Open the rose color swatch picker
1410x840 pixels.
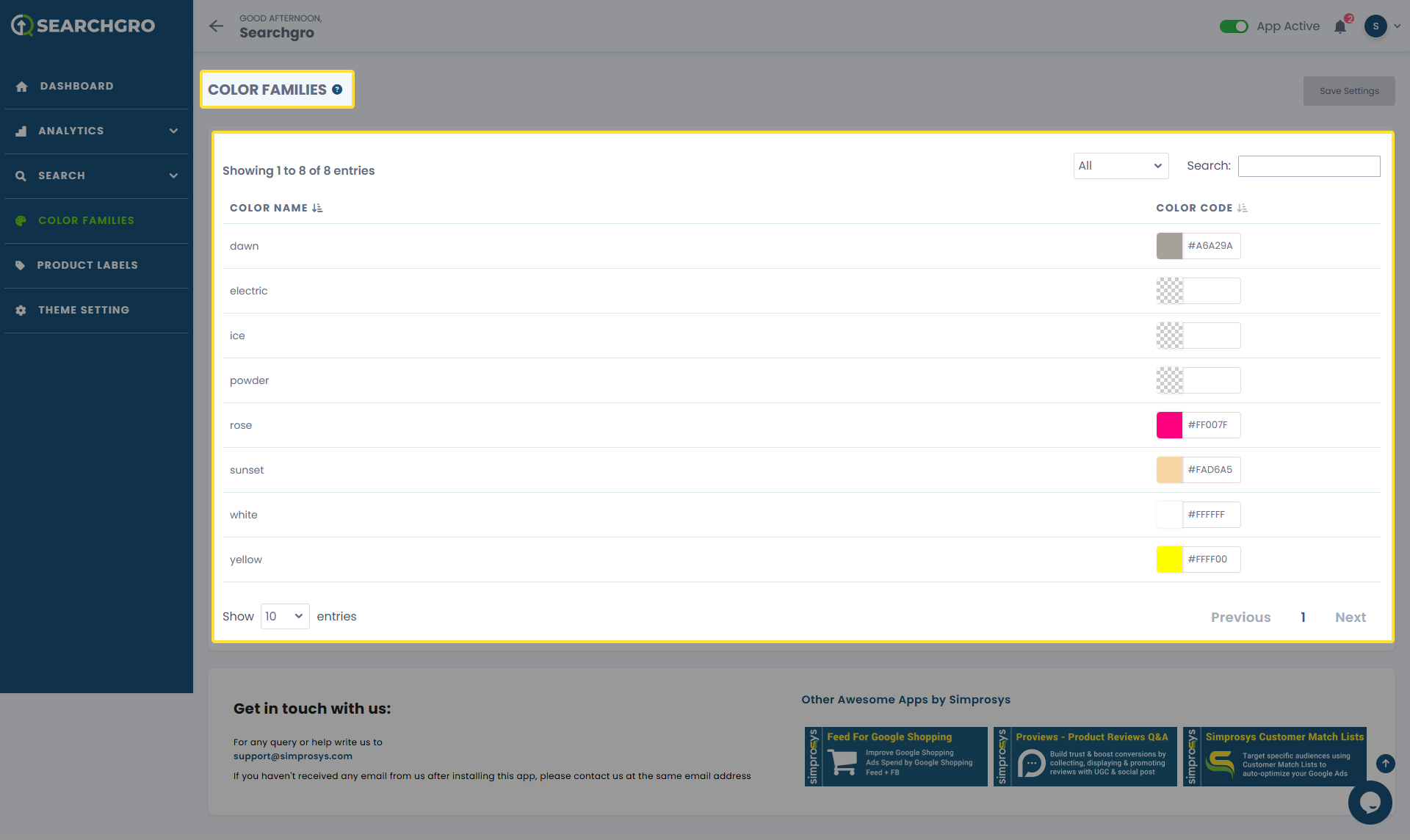pyautogui.click(x=1169, y=425)
